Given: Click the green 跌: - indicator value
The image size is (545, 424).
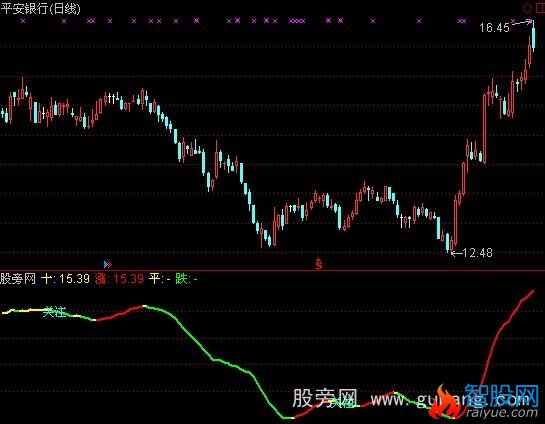Looking at the screenshot, I should click(187, 279).
